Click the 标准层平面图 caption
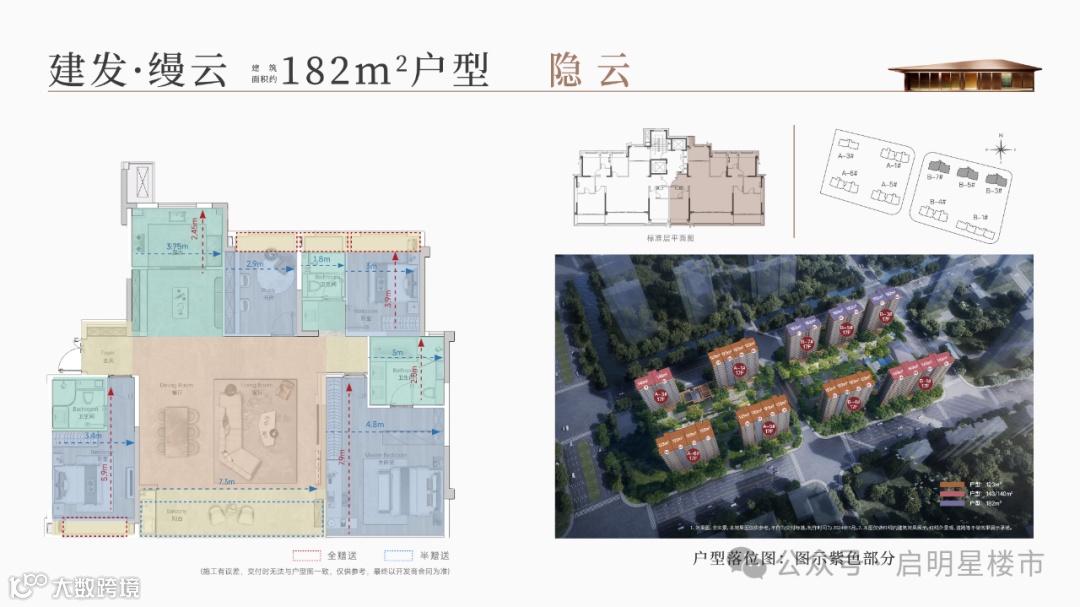 pyautogui.click(x=670, y=238)
